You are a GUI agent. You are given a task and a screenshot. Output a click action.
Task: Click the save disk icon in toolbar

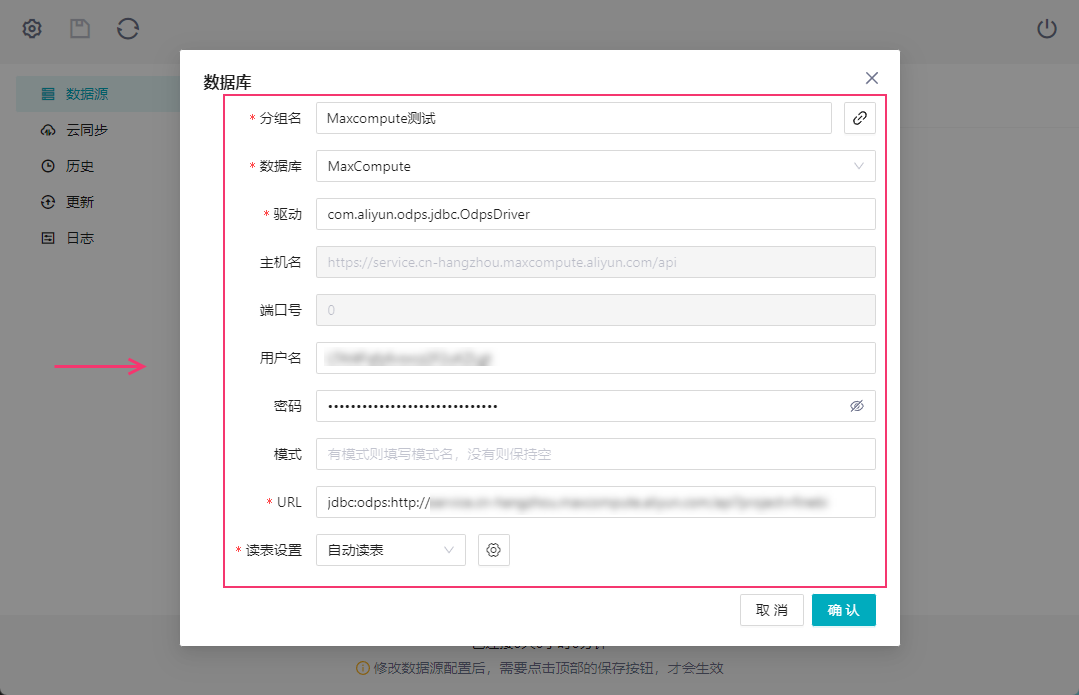(80, 28)
